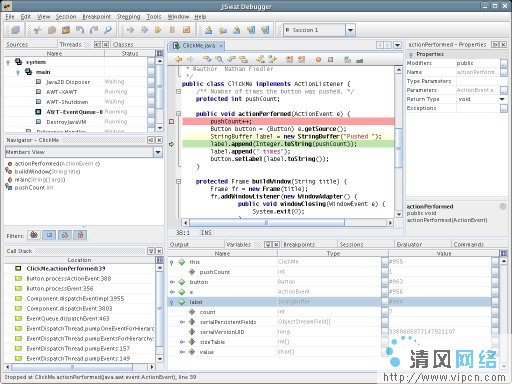The image size is (512, 384).
Task: Collapse the system thread group
Action: 8,62
